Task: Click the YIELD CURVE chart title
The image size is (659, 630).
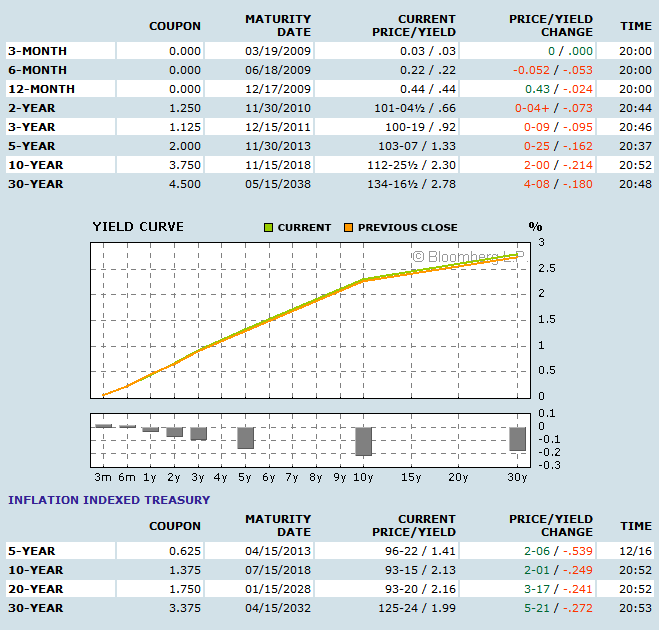Action: pos(138,227)
